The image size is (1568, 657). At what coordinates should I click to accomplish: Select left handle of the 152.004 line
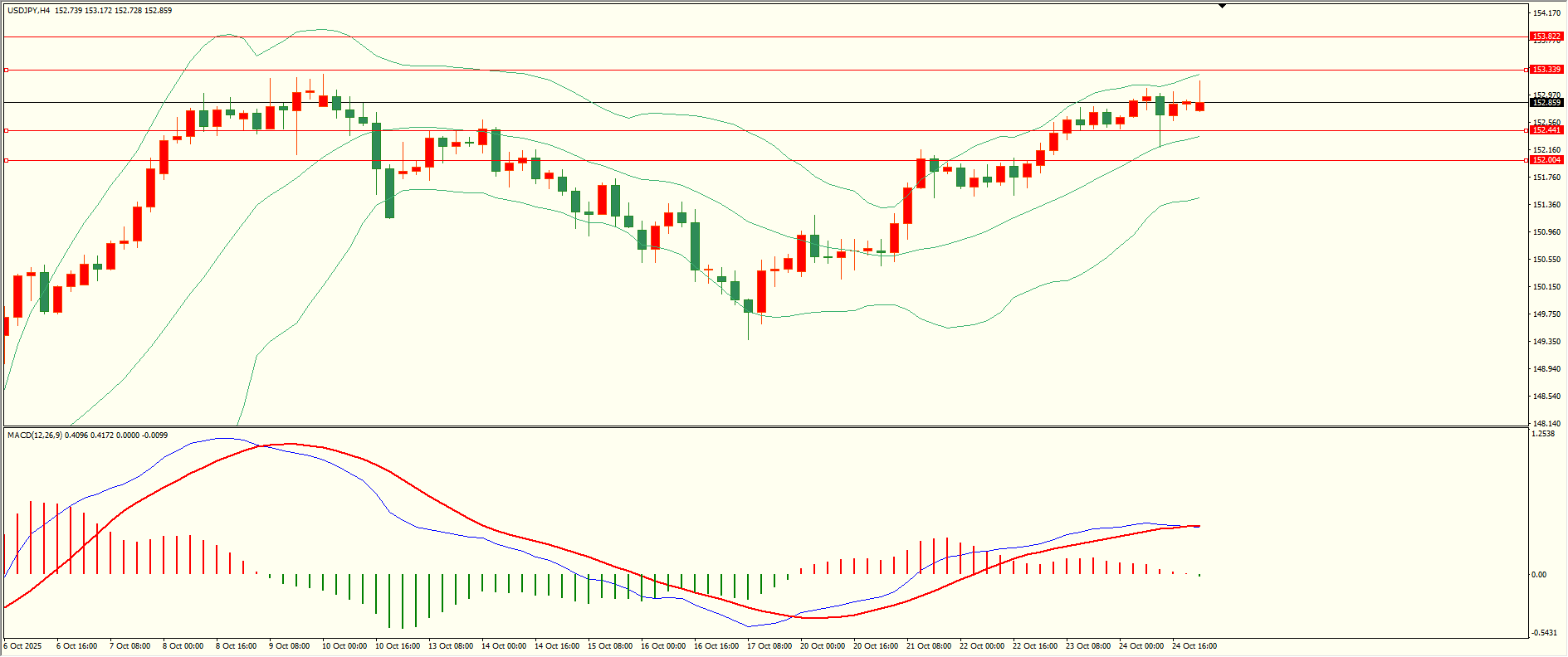click(7, 160)
